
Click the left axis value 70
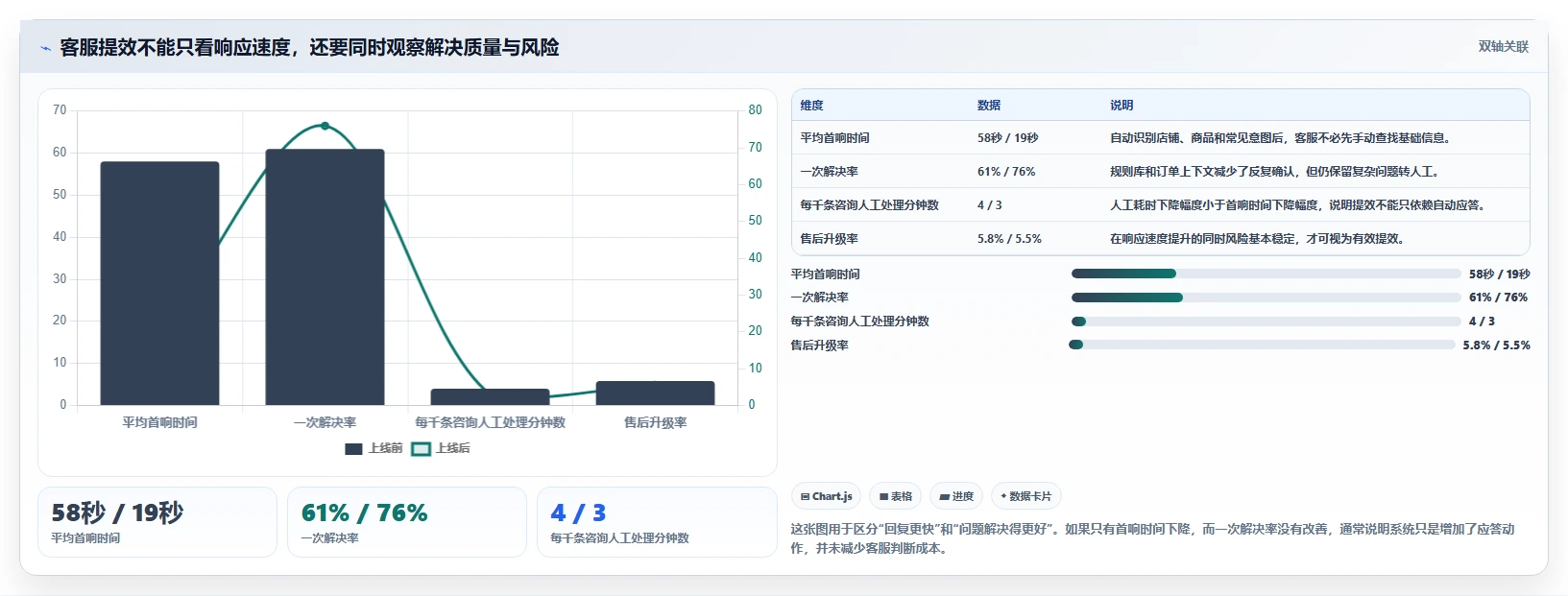coord(60,110)
